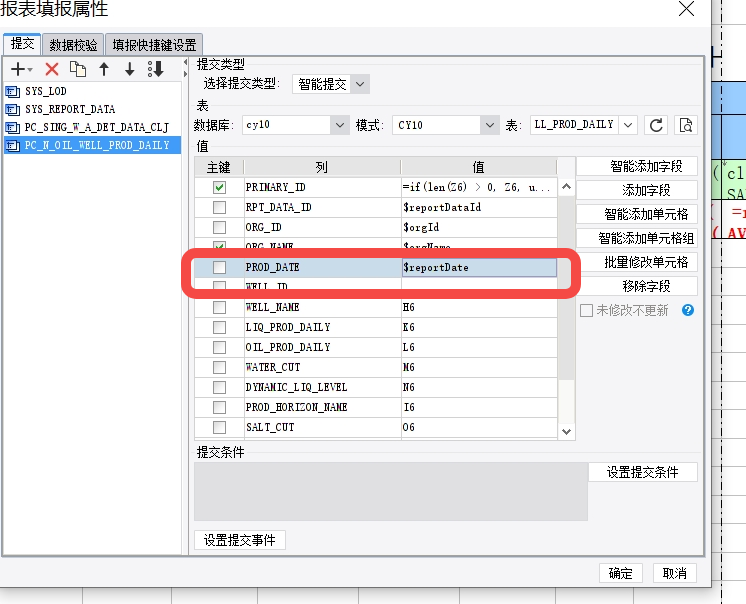Click the PRIMARY_ID value formula cell
746x604 pixels.
point(479,187)
